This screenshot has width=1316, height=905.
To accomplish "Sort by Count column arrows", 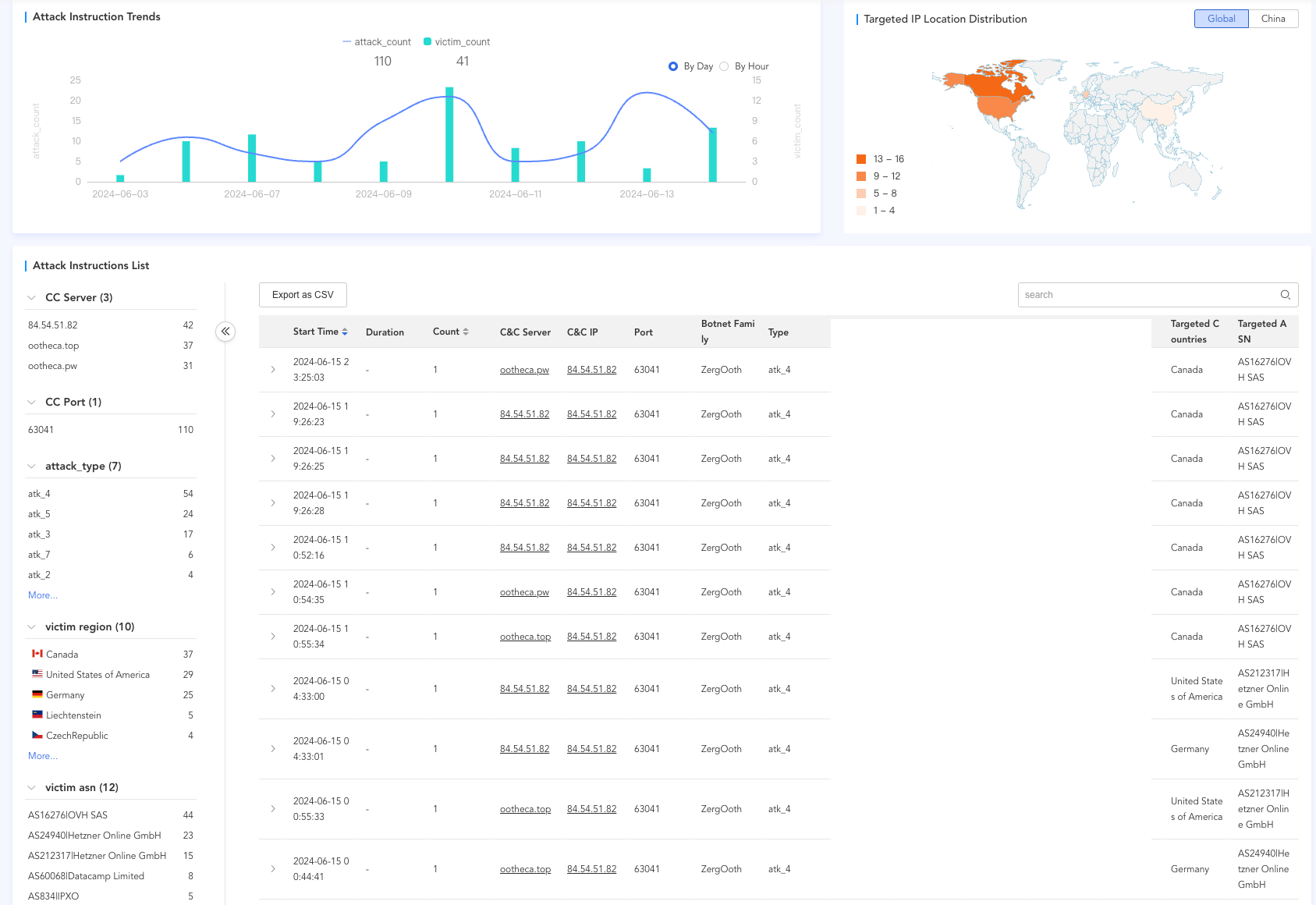I will (x=466, y=332).
